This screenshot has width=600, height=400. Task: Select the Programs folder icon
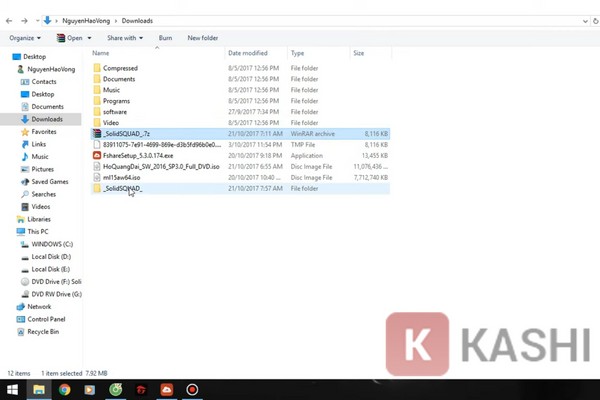tap(97, 101)
